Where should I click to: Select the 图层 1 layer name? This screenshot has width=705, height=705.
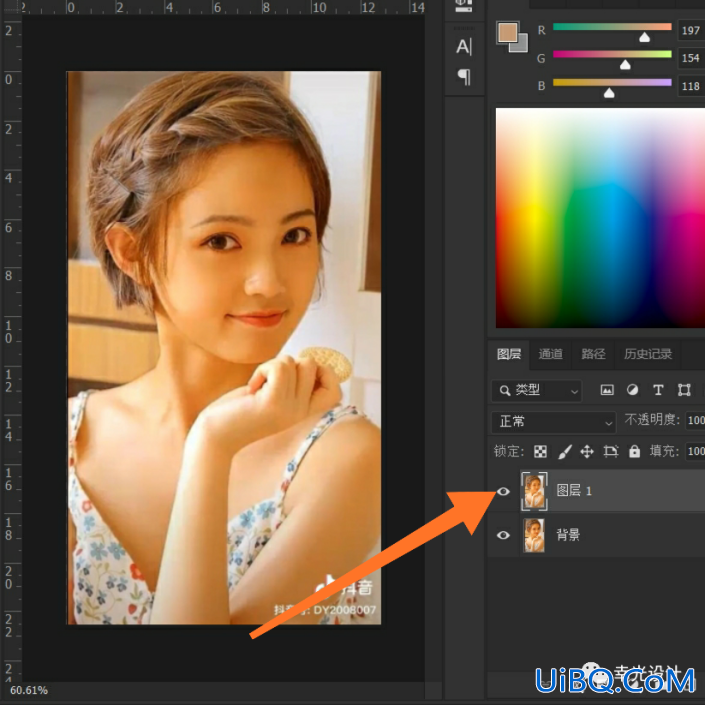click(x=574, y=491)
